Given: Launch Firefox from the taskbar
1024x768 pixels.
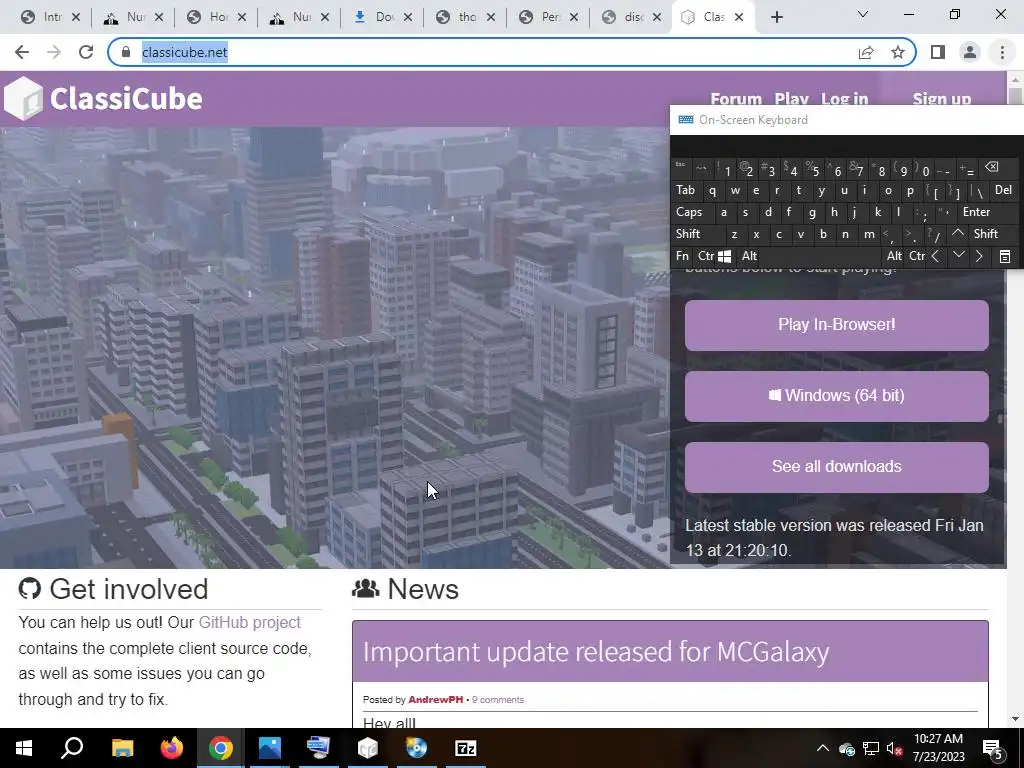Looking at the screenshot, I should pos(172,748).
